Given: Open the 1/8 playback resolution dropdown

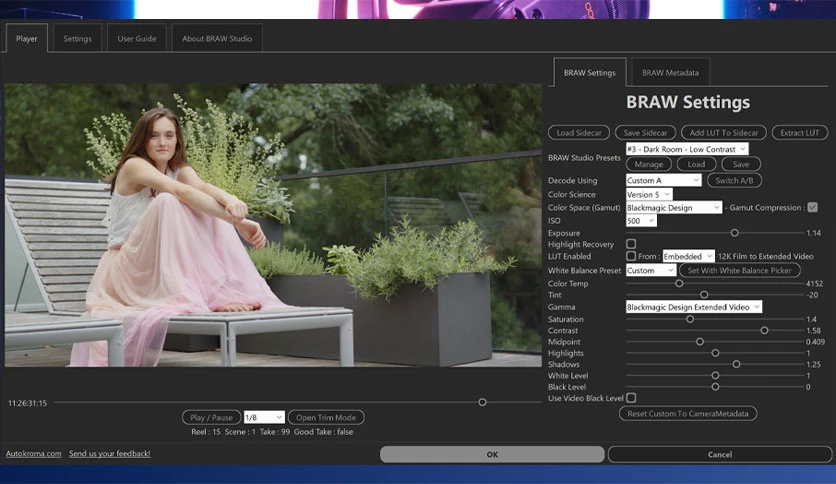Looking at the screenshot, I should coord(264,417).
